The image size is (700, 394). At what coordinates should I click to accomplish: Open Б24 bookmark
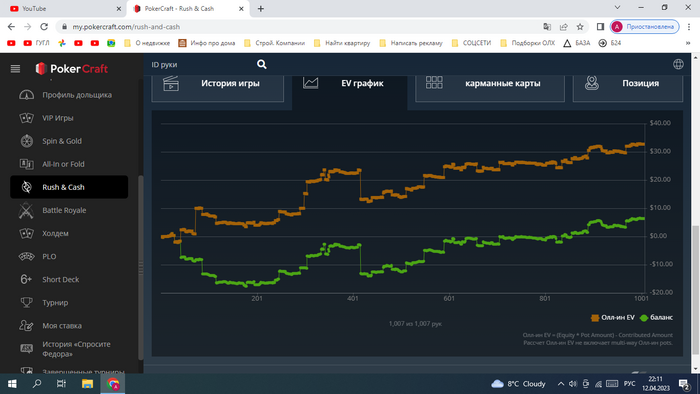(x=610, y=43)
